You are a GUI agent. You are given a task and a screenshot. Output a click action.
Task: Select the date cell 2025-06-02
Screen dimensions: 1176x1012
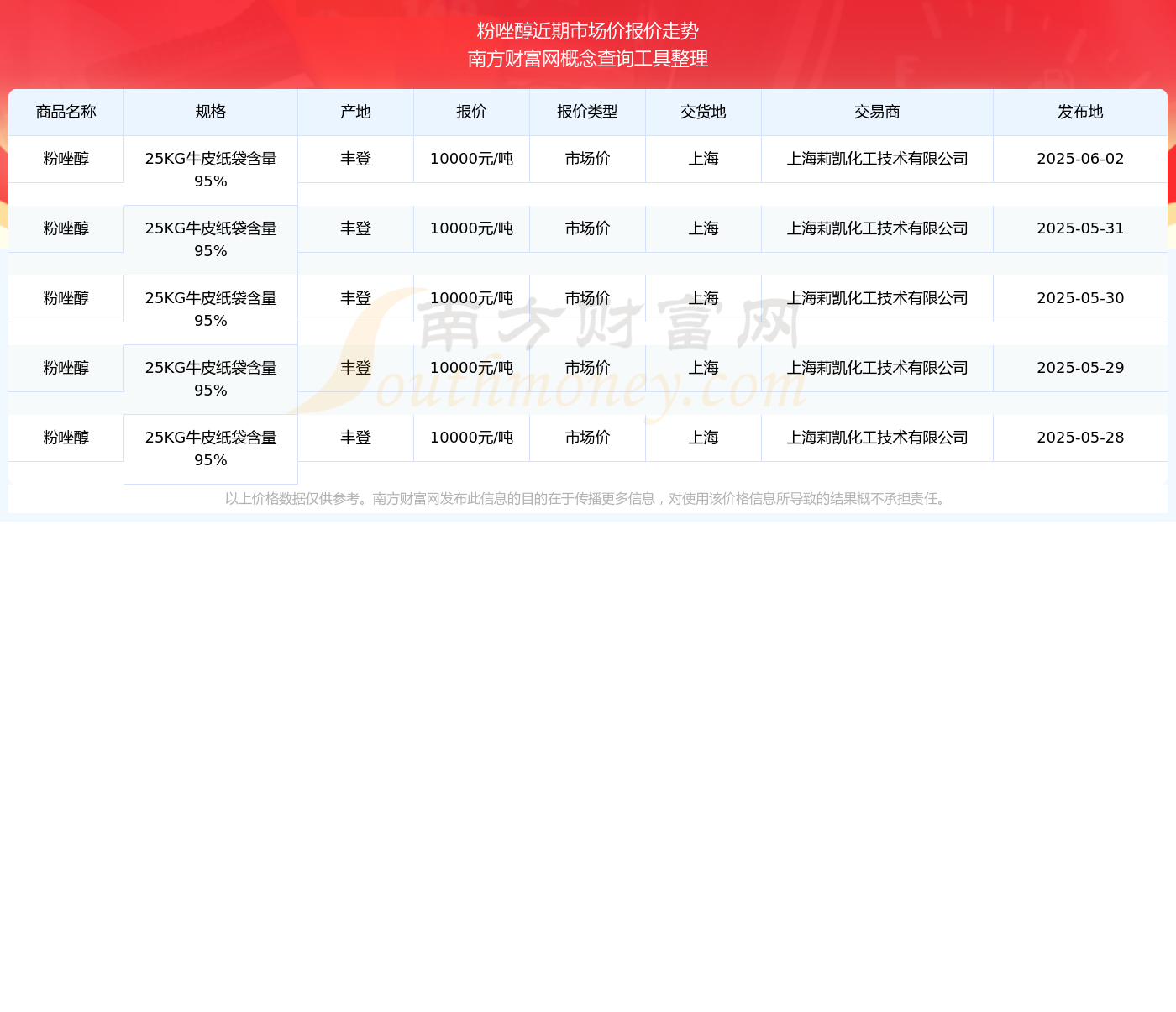click(x=1080, y=159)
